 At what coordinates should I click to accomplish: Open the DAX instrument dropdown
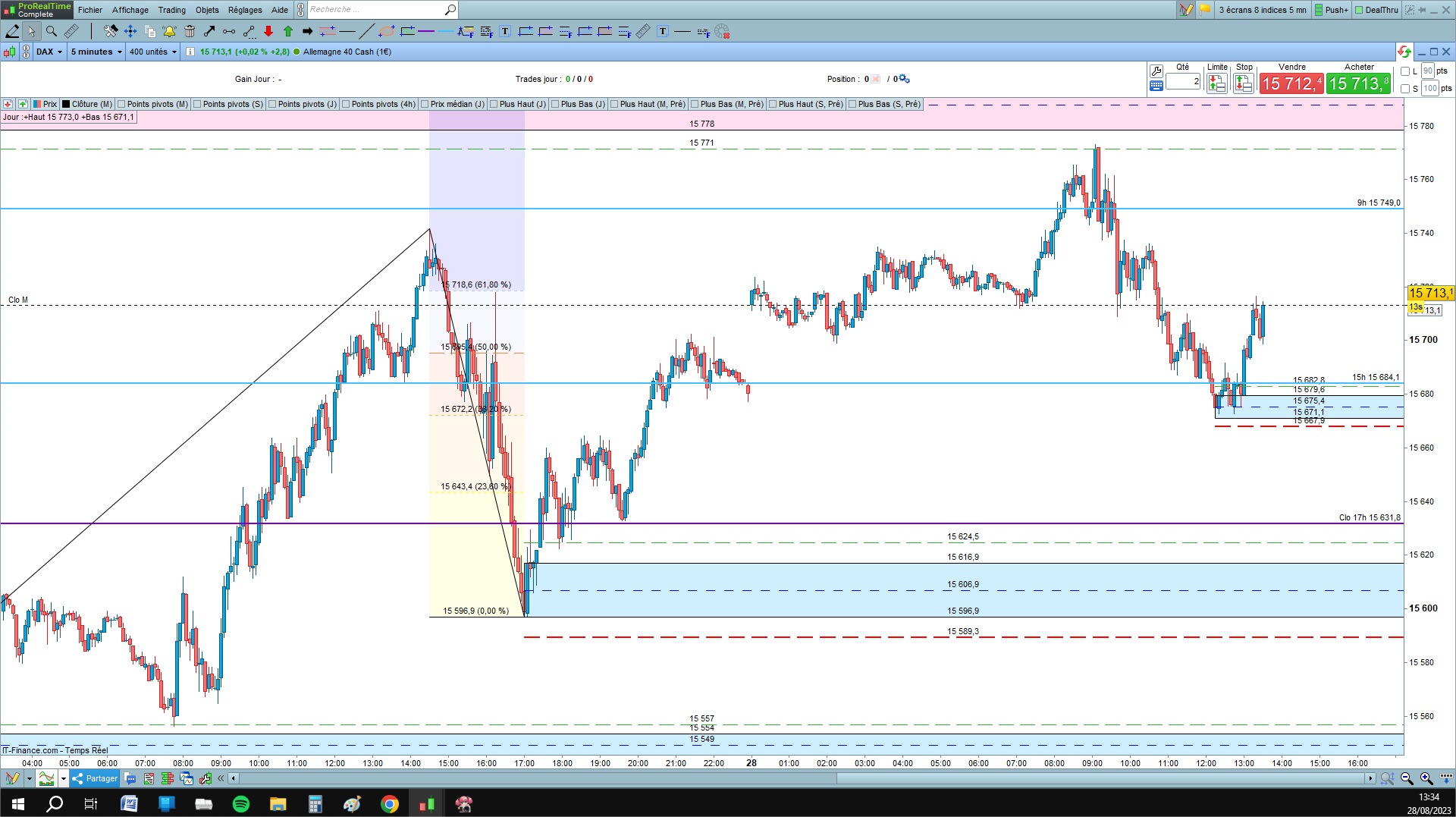pyautogui.click(x=49, y=52)
